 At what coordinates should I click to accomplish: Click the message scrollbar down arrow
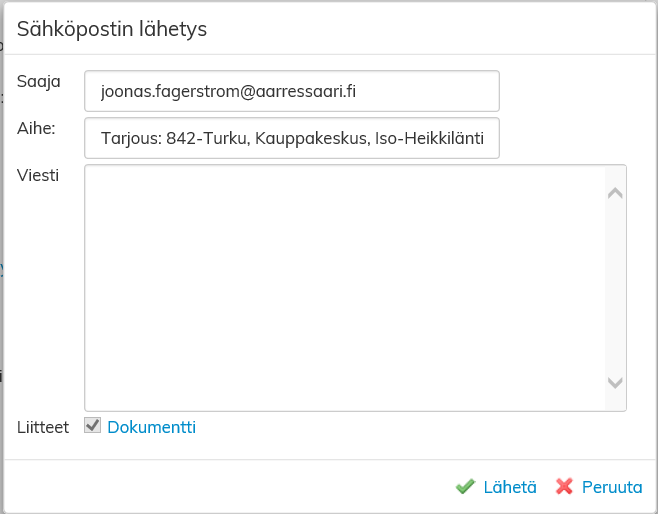pyautogui.click(x=615, y=383)
